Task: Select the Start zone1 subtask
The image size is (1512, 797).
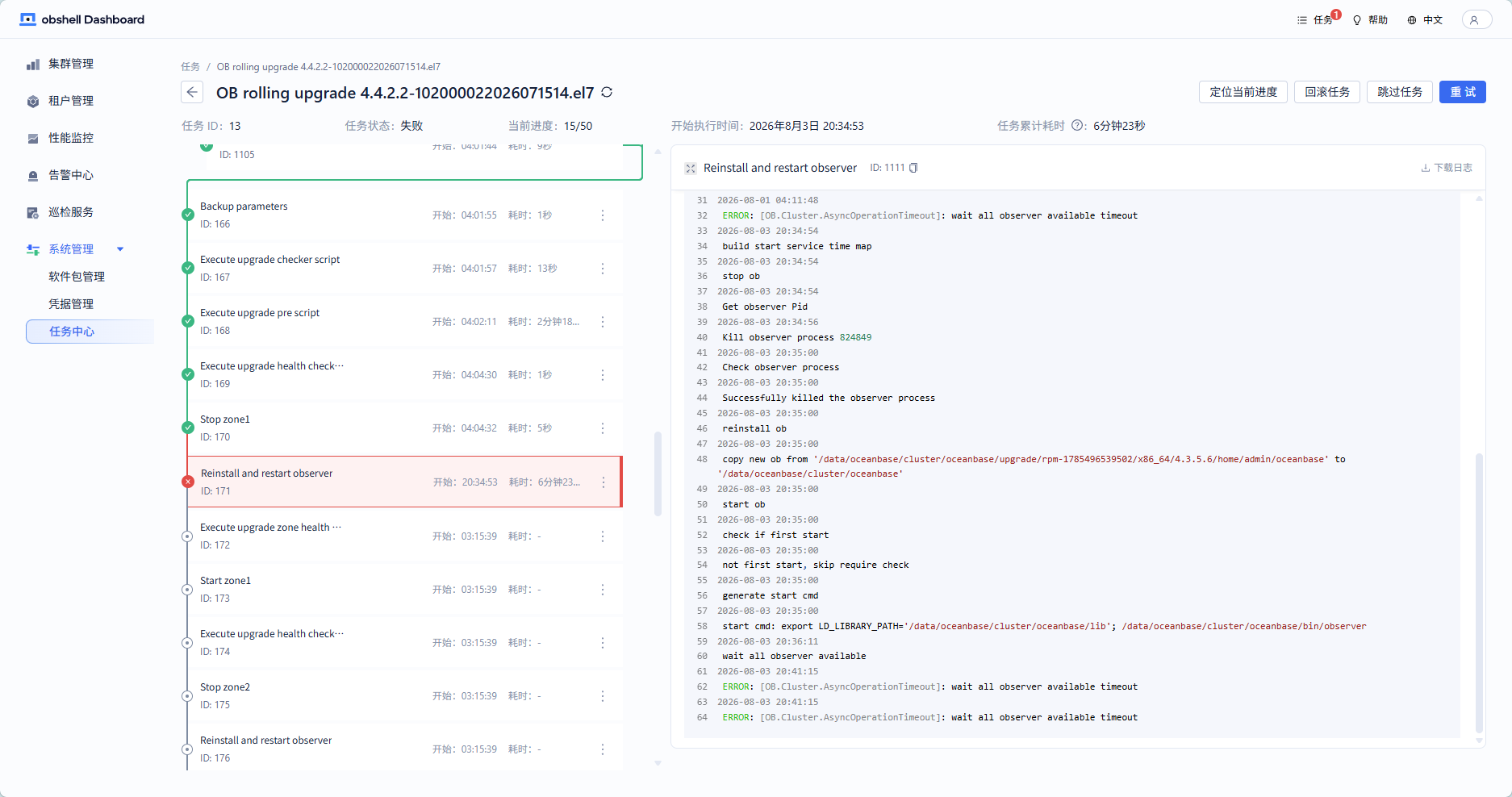Action: click(405, 590)
